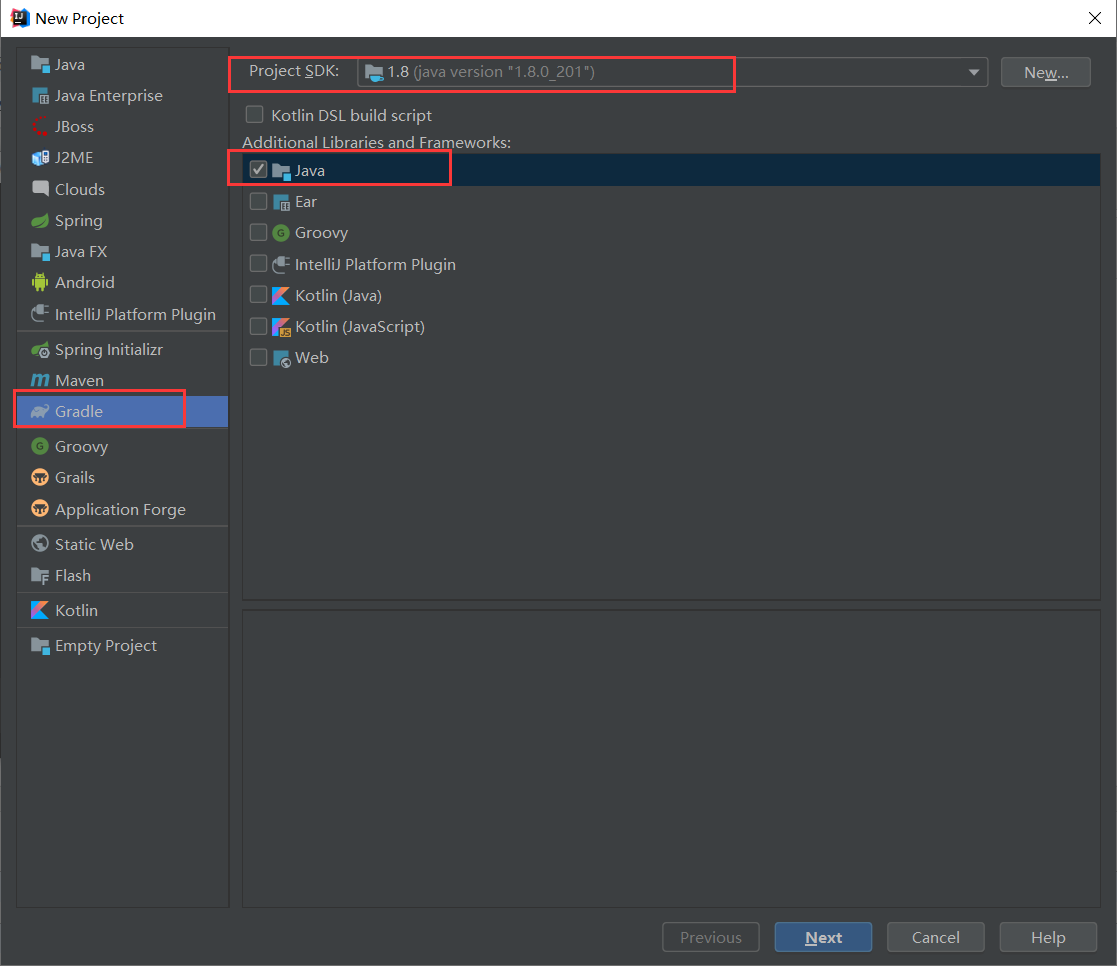Enable the Web framework checkbox
Screen dimensions: 1117x966
tap(259, 357)
